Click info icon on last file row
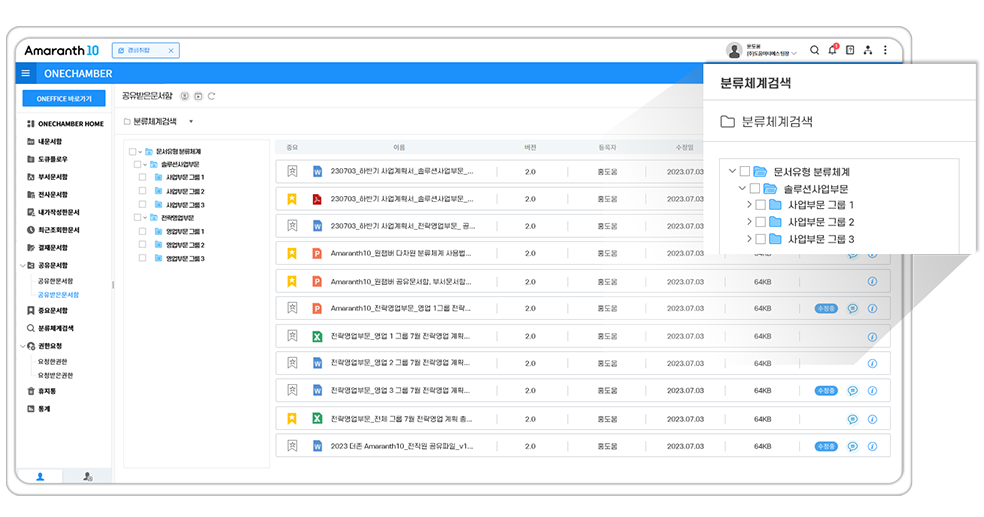 [872, 446]
